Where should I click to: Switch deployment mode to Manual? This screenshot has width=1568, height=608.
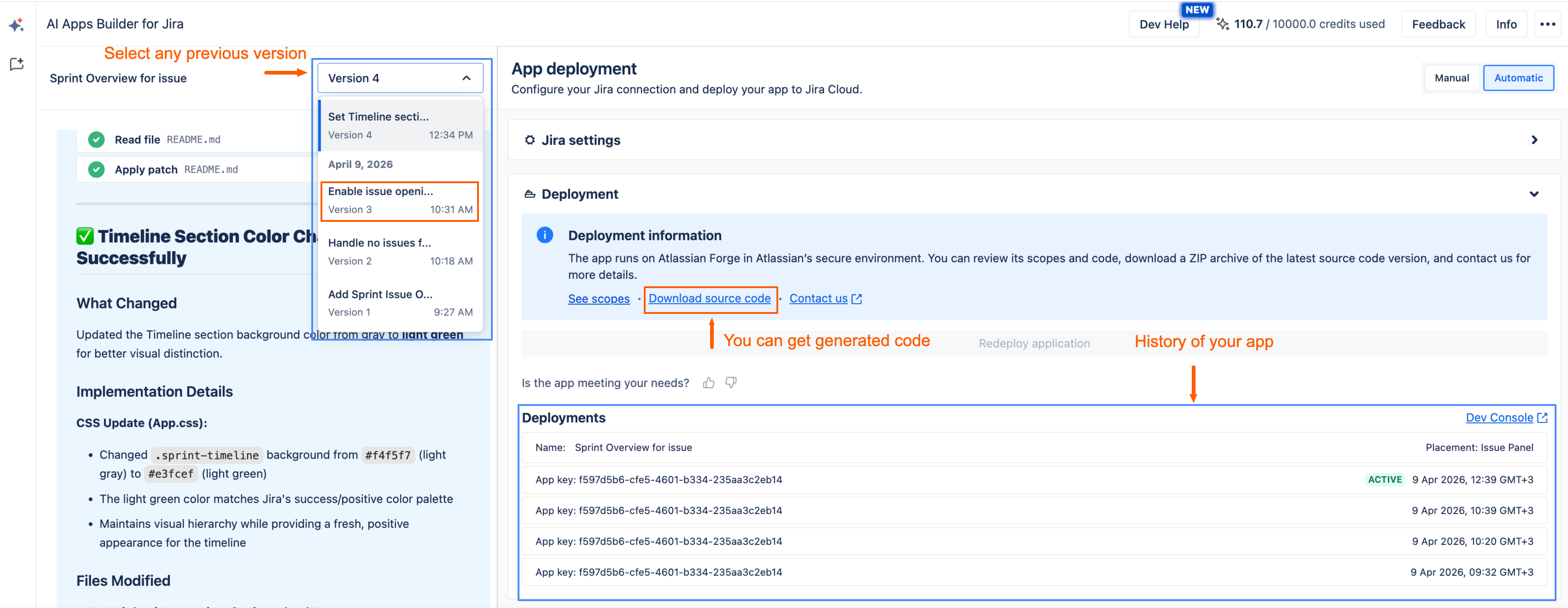[x=1452, y=78]
